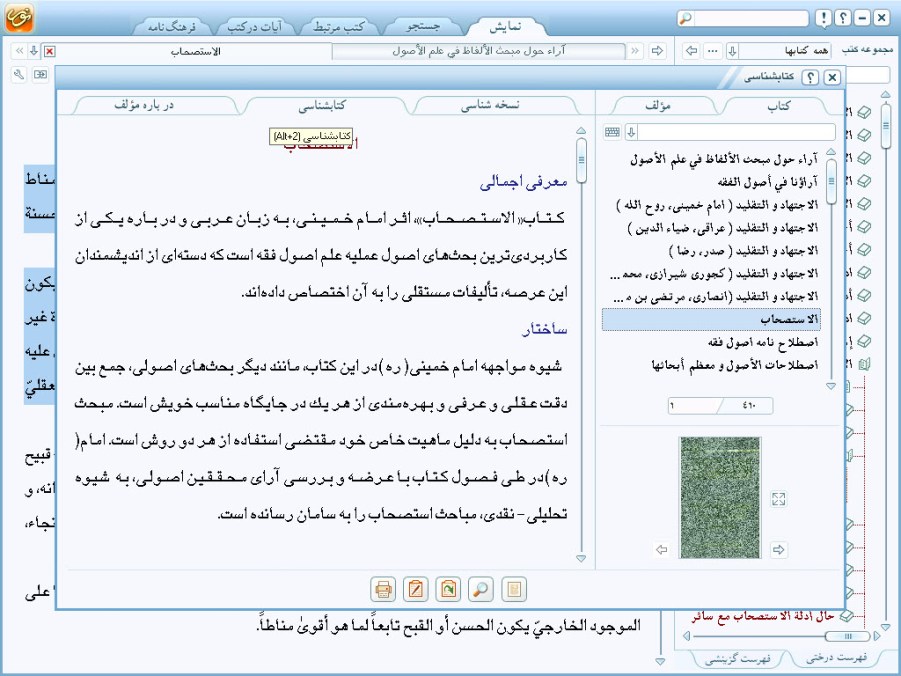Screen dimensions: 901x676
Task: Click the clipboard with pencil icon
Action: [x=415, y=589]
